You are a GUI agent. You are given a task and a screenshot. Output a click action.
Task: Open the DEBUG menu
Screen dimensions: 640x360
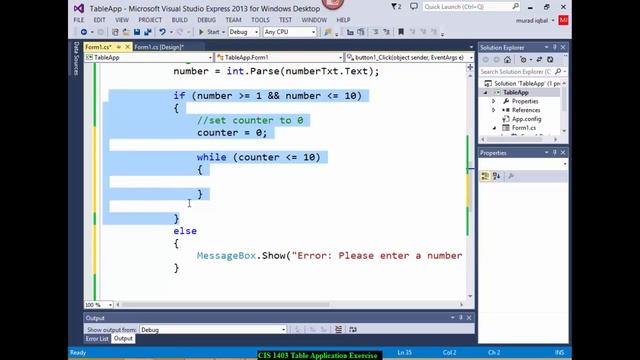[207, 20]
